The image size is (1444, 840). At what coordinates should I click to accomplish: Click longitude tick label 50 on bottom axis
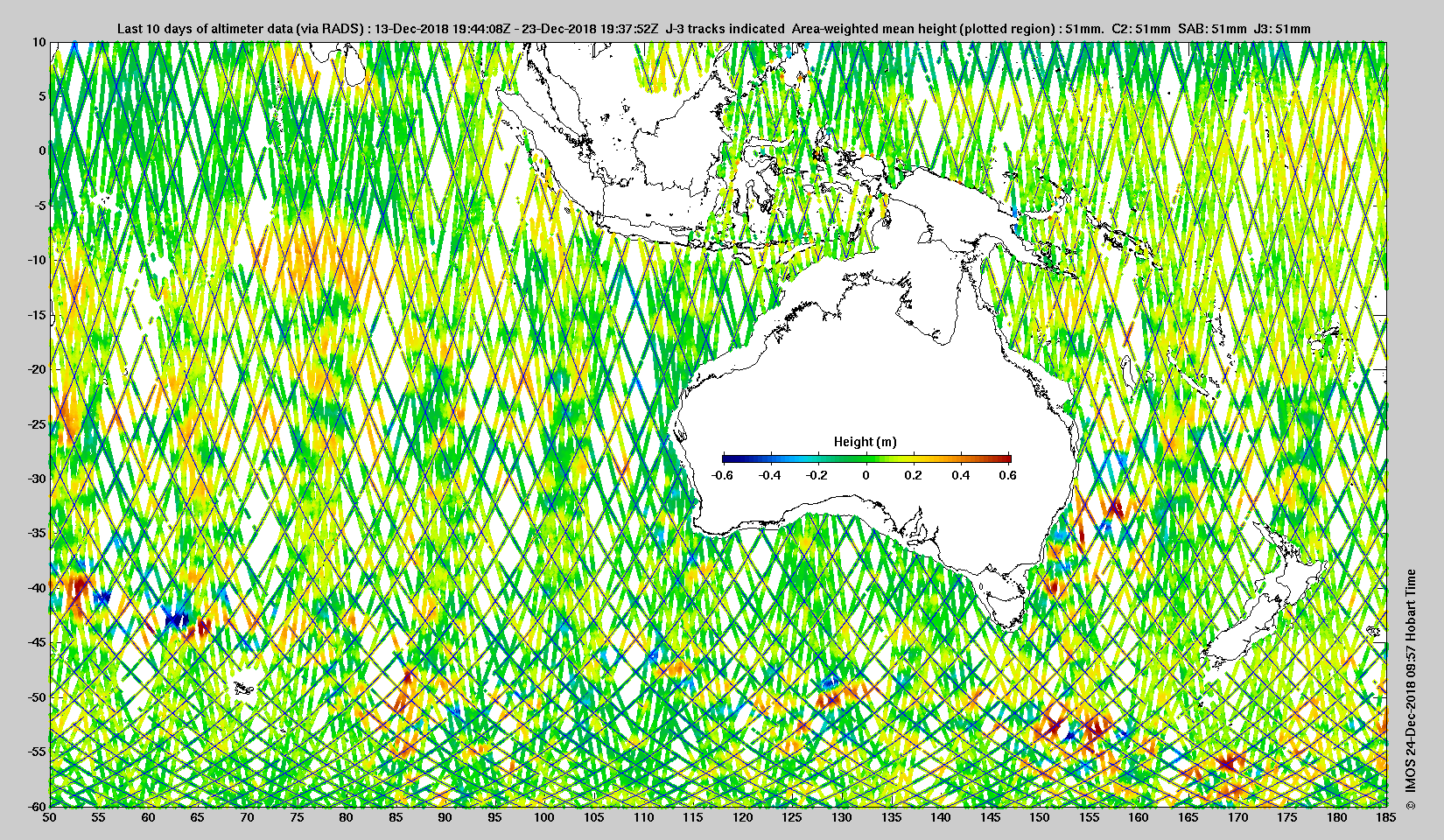coord(50,817)
